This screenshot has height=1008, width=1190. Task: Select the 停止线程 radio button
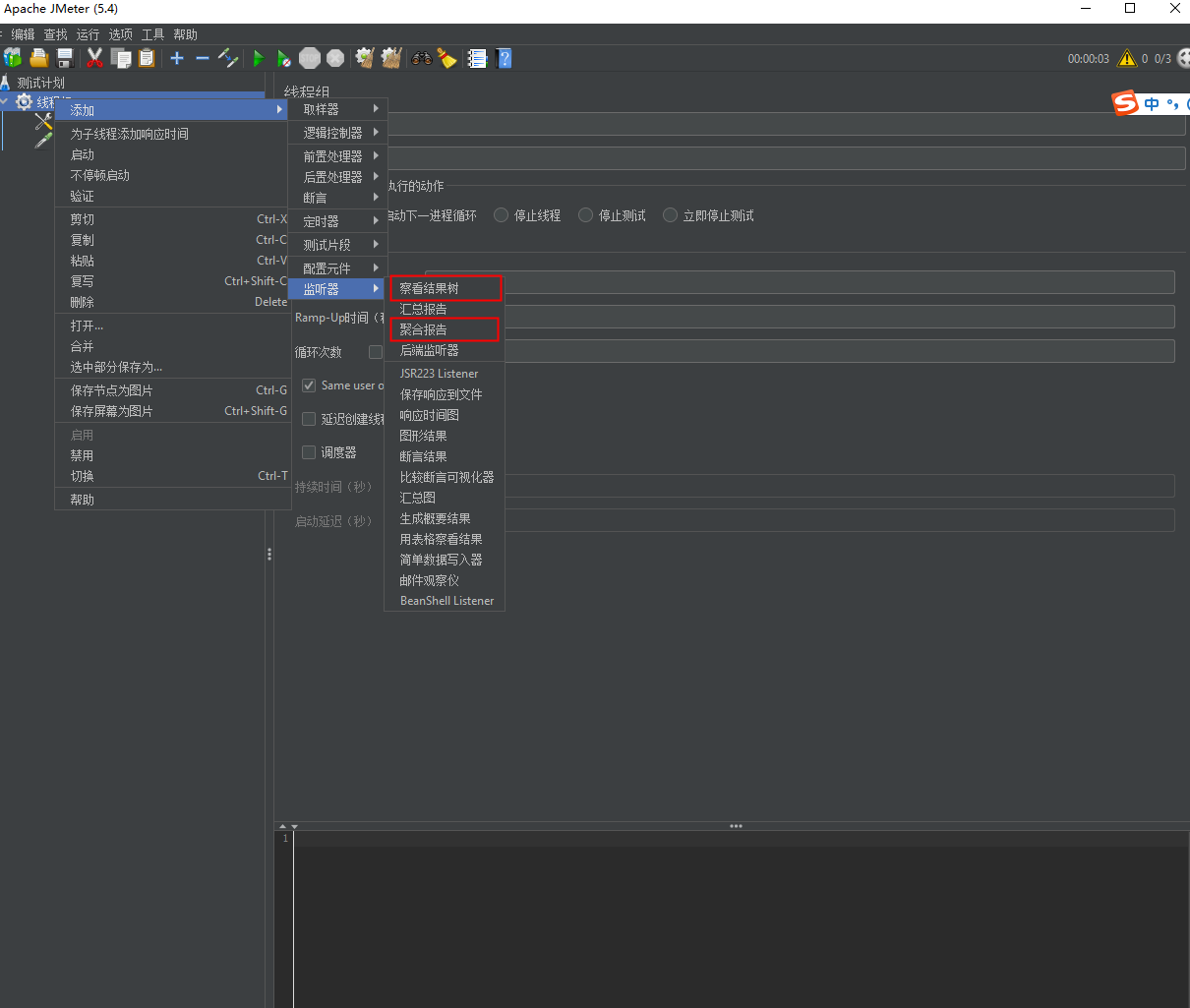pos(502,214)
